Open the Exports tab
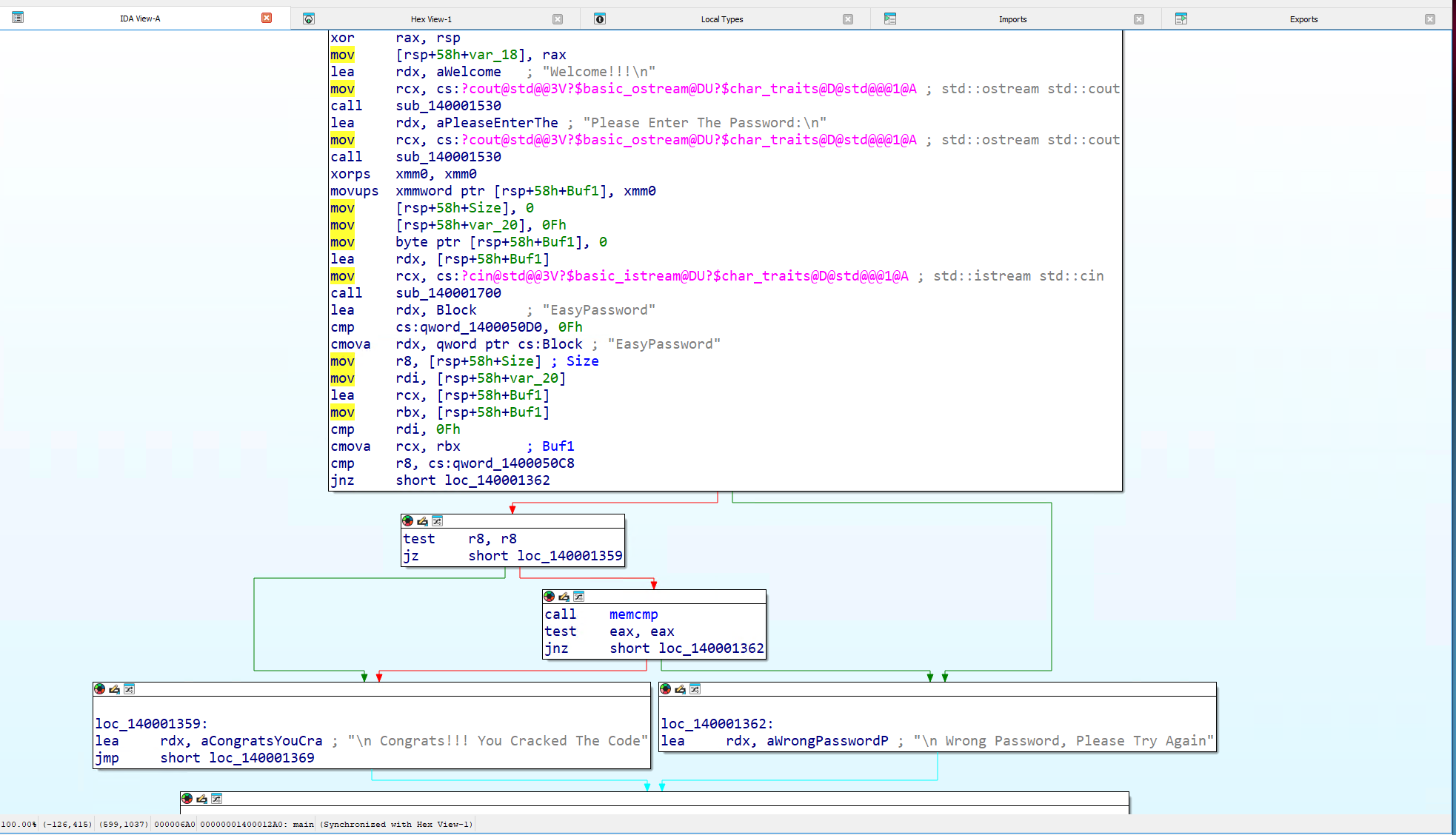The height and width of the screenshot is (835, 1456). [1303, 19]
